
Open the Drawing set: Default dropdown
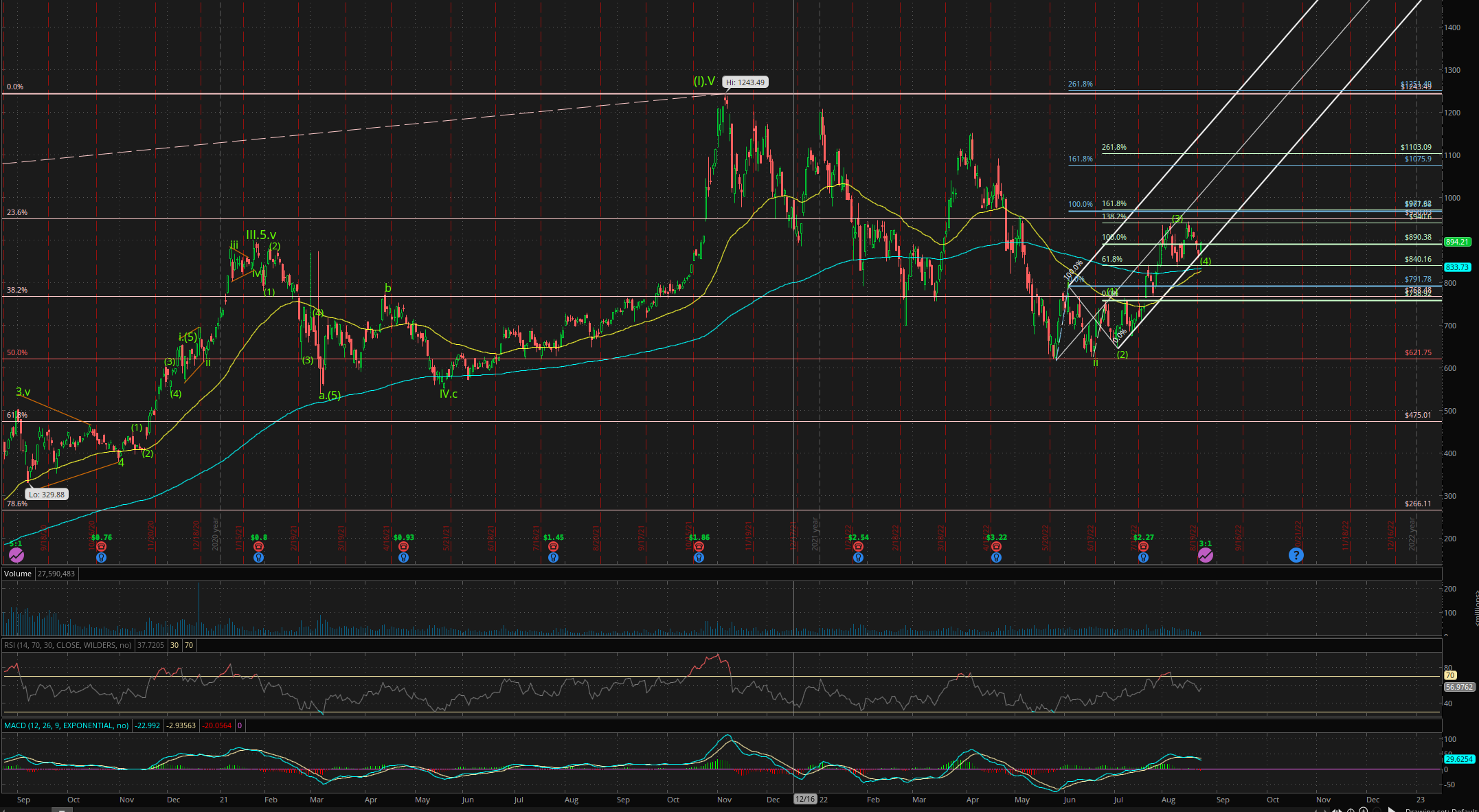pyautogui.click(x=1443, y=811)
